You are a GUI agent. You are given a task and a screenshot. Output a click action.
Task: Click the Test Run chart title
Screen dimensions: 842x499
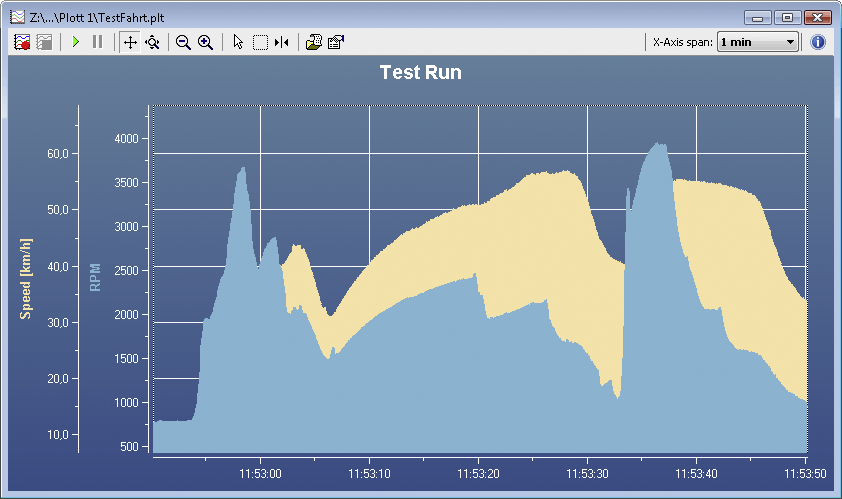(x=420, y=73)
